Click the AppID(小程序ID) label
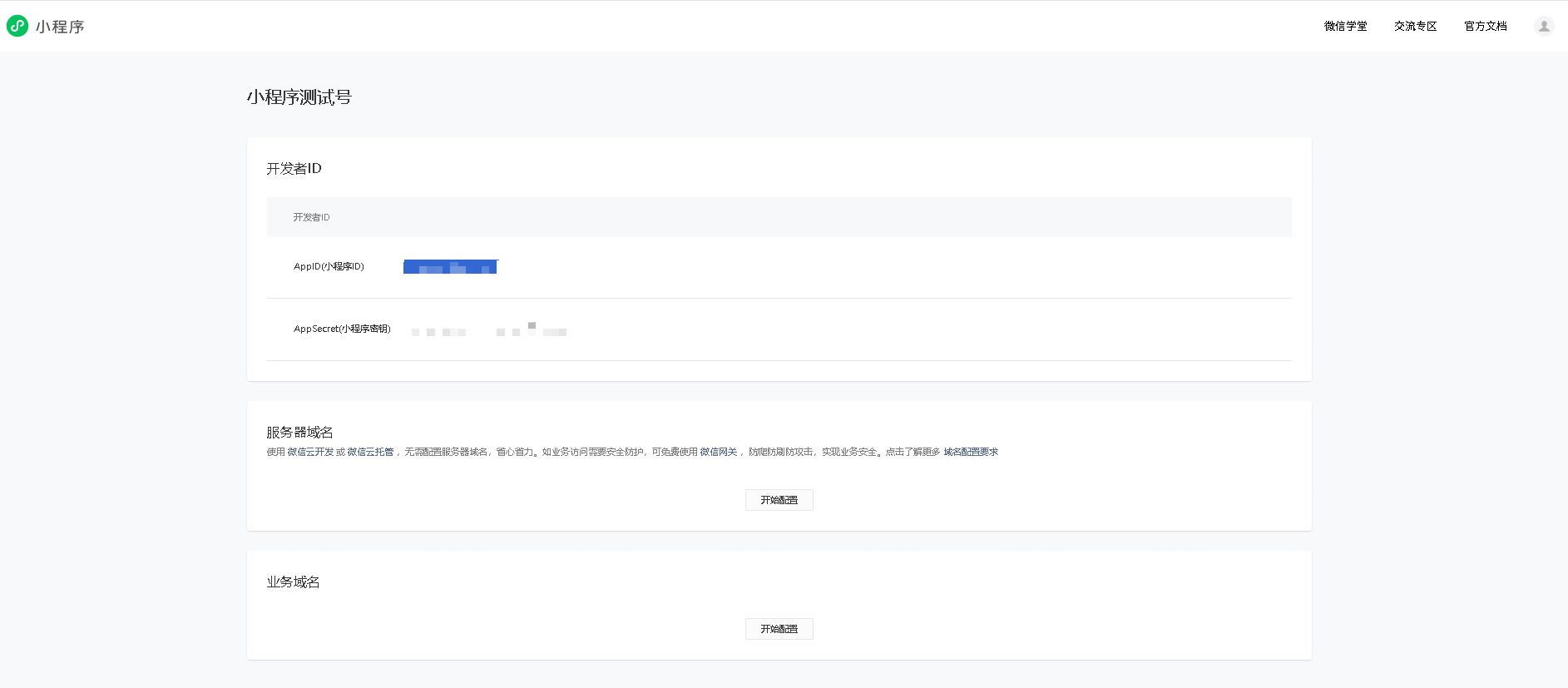 click(329, 266)
